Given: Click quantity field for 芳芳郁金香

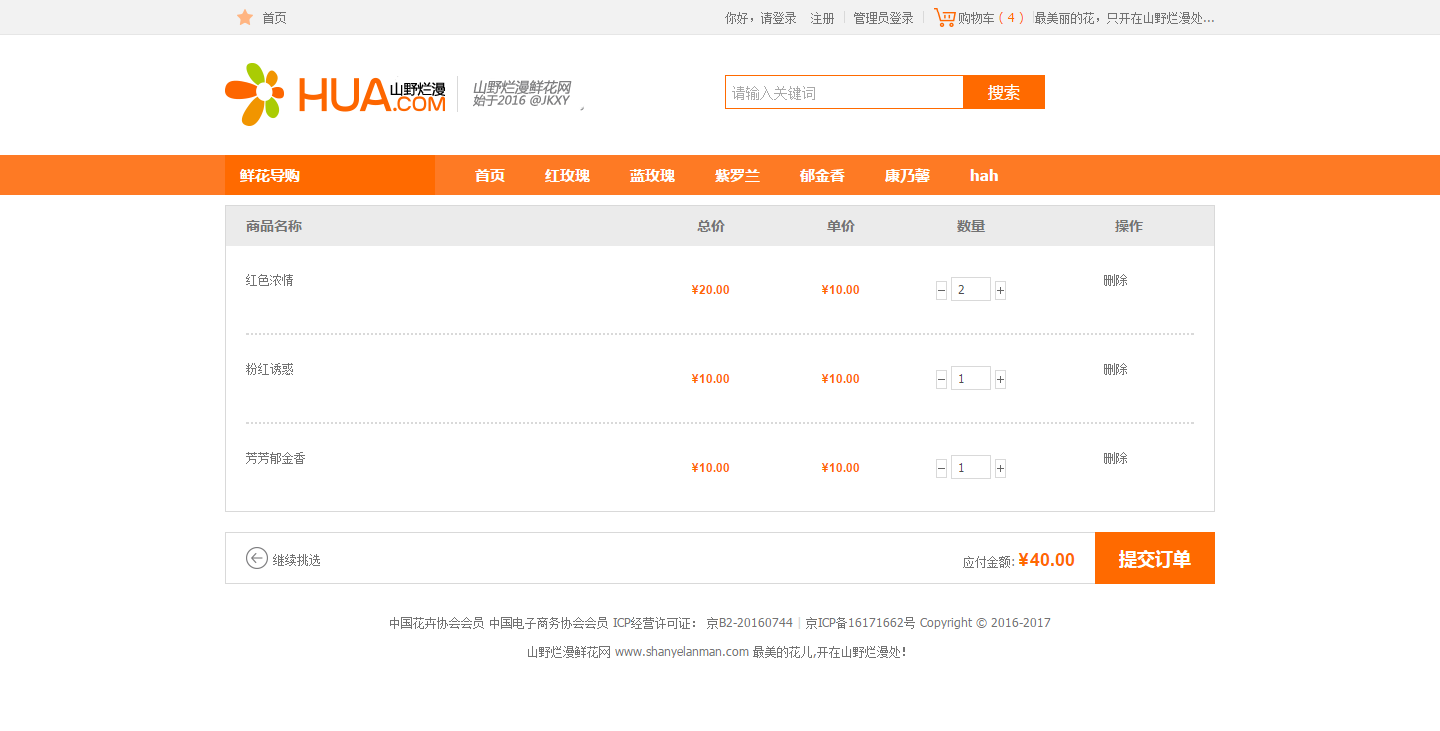Looking at the screenshot, I should click(x=971, y=467).
